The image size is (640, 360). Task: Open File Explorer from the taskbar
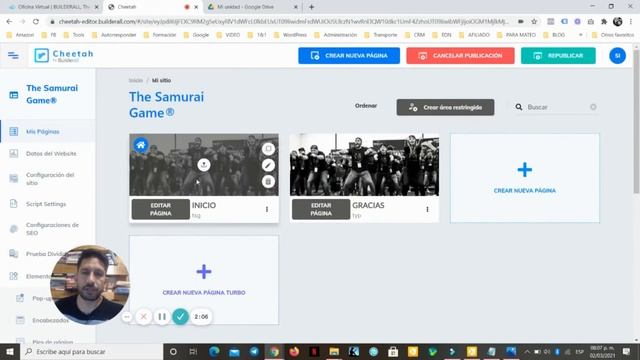click(334, 351)
